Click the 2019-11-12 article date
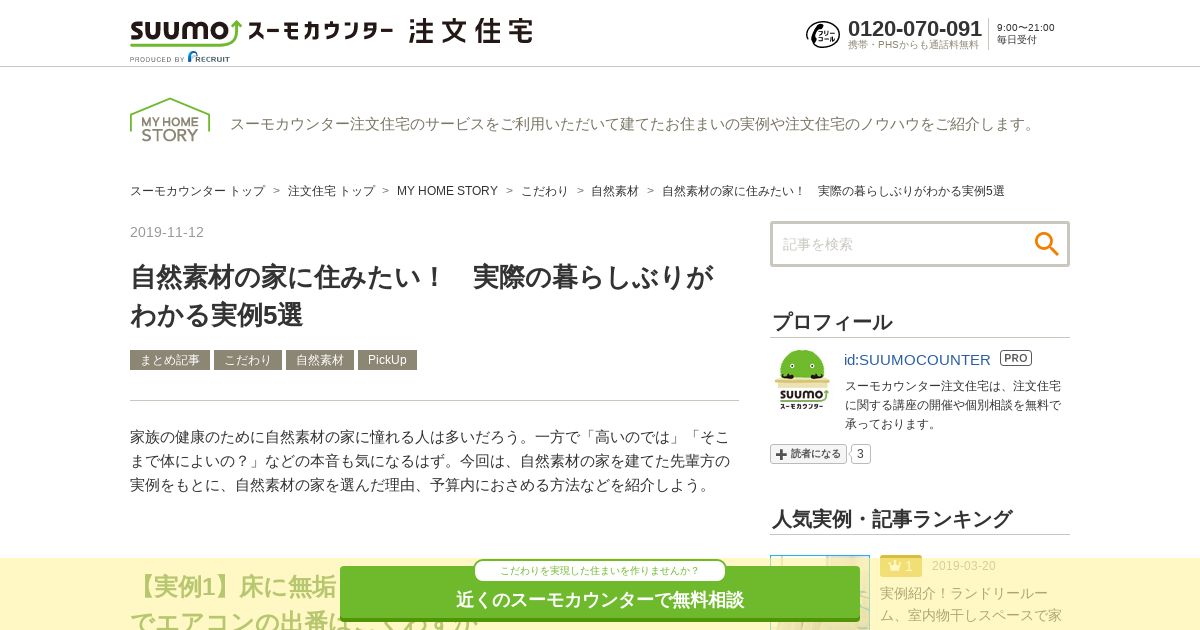The width and height of the screenshot is (1200, 630). [x=167, y=232]
